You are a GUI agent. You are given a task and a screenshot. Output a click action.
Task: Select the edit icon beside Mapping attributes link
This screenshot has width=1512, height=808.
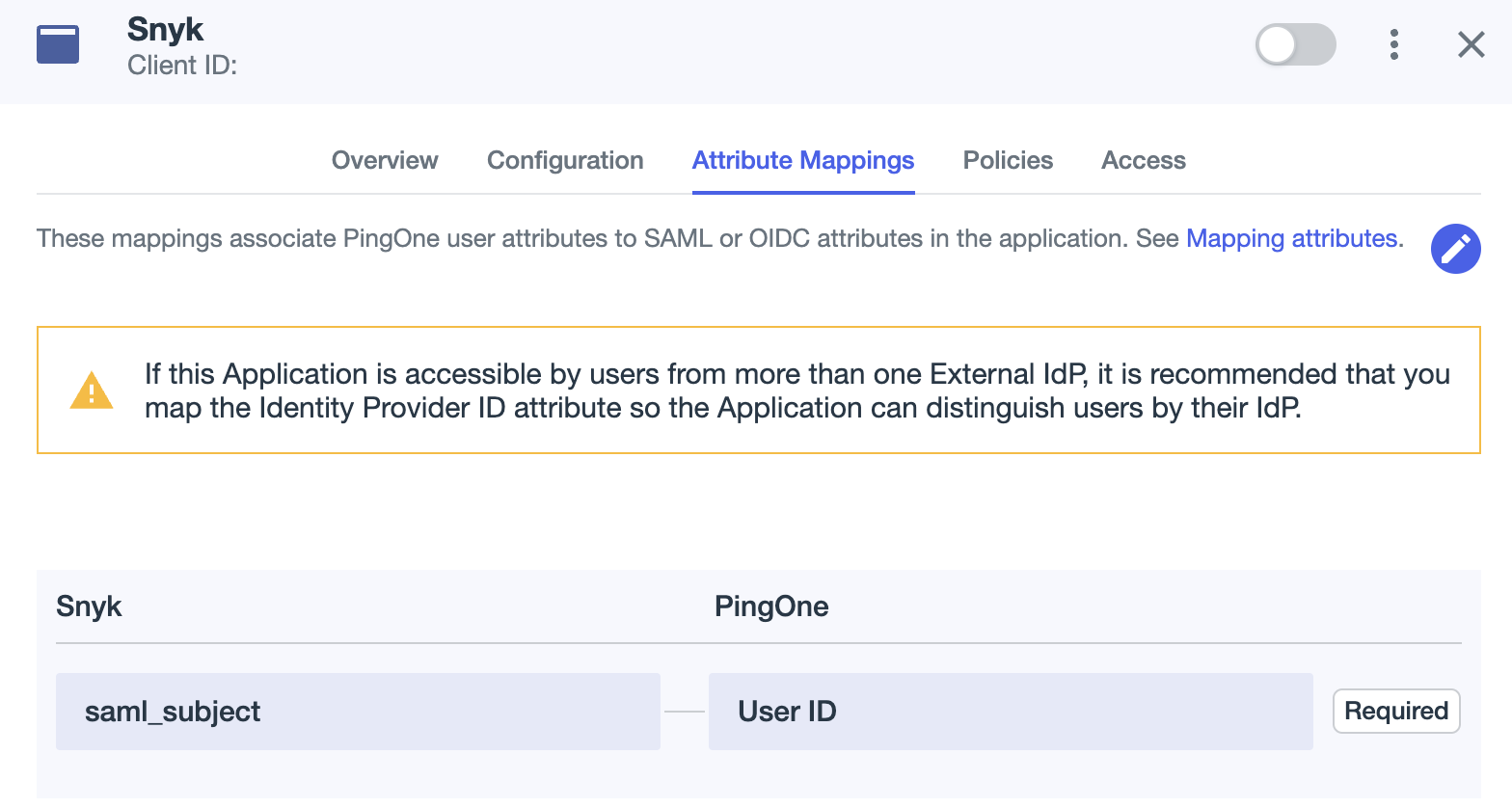(x=1456, y=249)
